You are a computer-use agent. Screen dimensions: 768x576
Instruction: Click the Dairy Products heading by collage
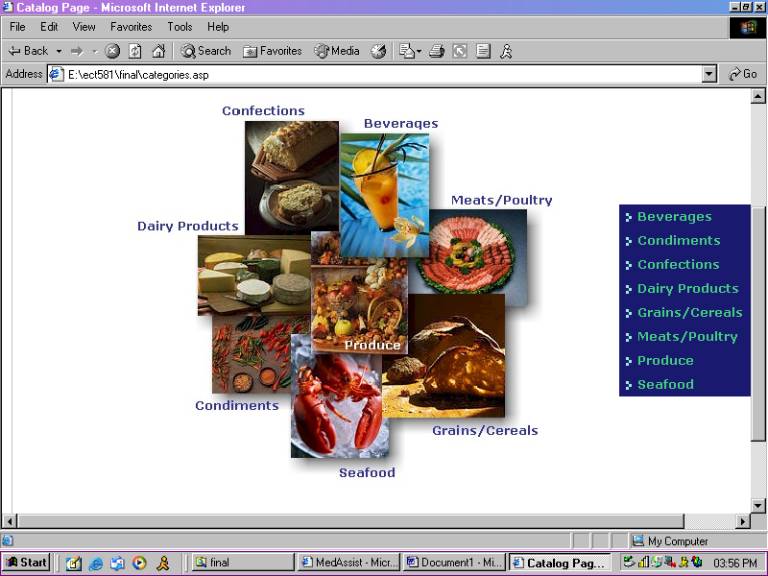pyautogui.click(x=188, y=226)
